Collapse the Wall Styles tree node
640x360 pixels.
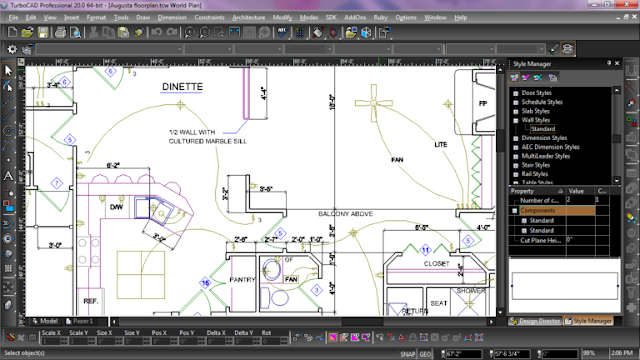click(516, 120)
